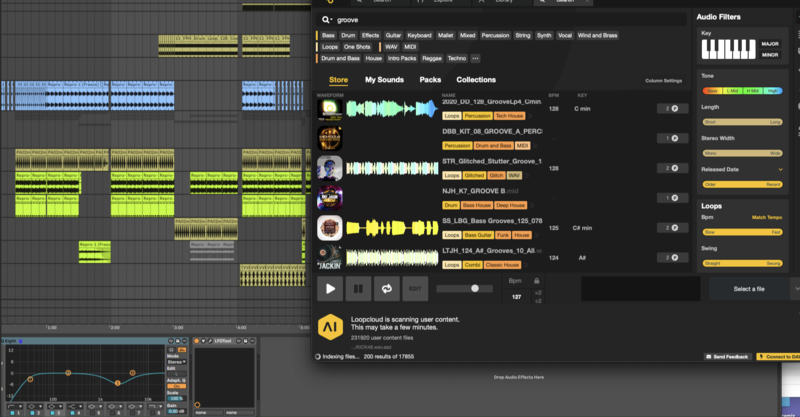Click the Classic House tag on the LTJH result
The image size is (800, 417).
tap(502, 265)
